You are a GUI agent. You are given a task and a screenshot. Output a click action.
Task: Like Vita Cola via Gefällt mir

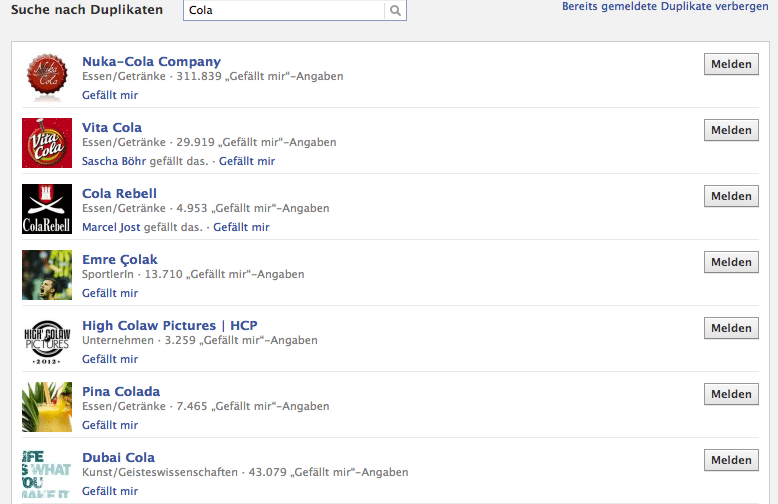(x=247, y=161)
